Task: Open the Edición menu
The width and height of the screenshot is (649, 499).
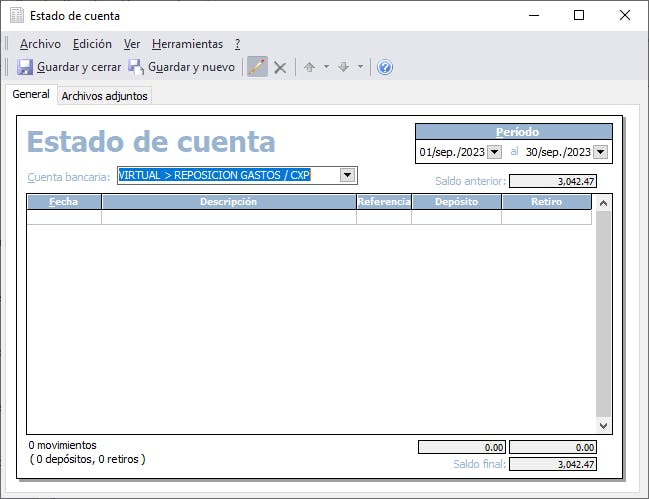Action: (92, 44)
